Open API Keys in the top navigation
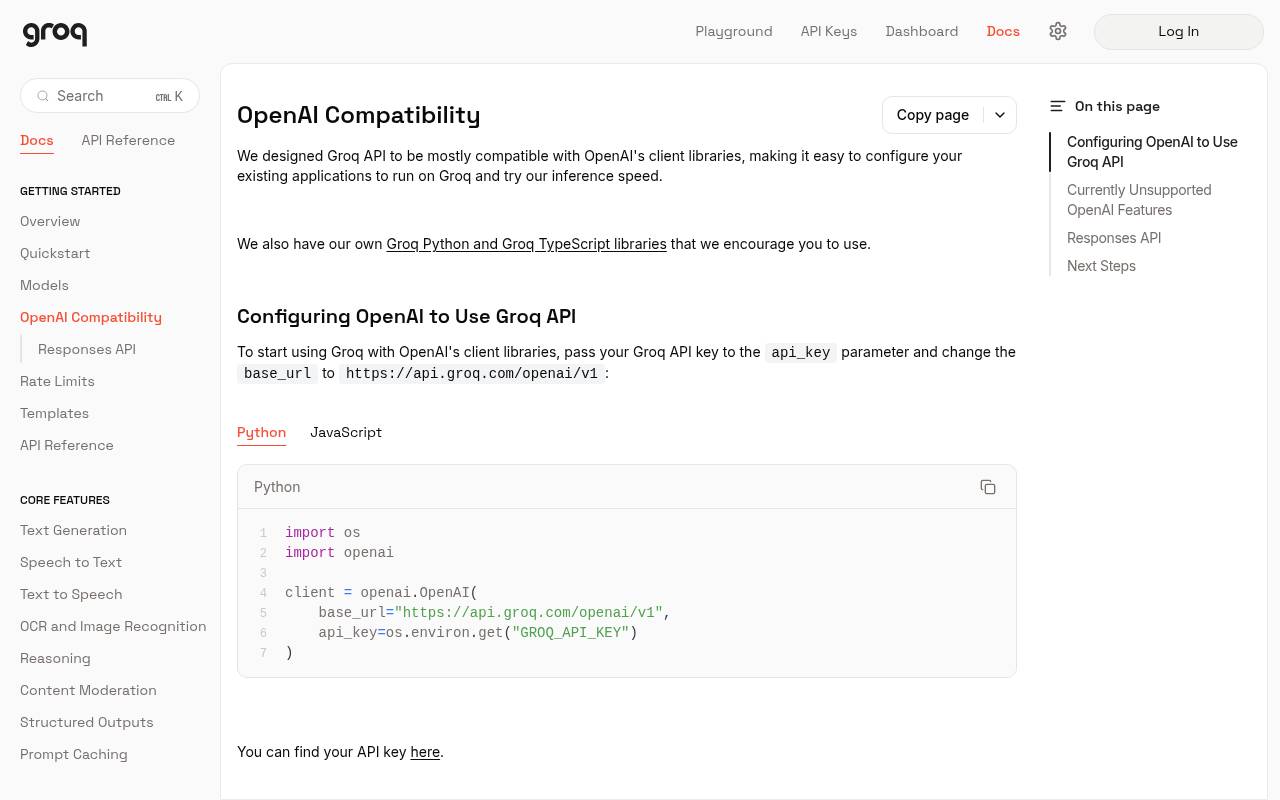The image size is (1280, 800). pyautogui.click(x=829, y=31)
